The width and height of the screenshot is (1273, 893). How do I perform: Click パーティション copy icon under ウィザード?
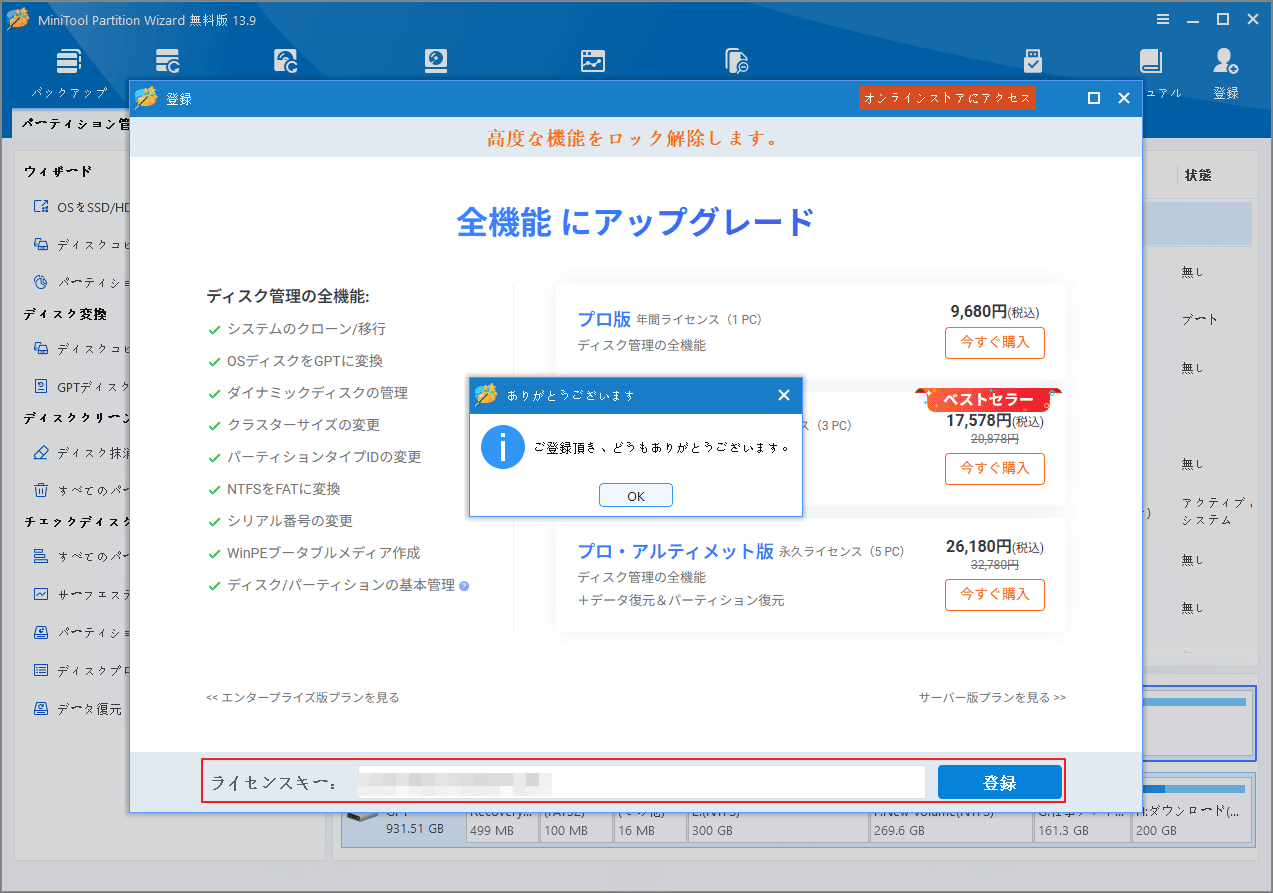coord(41,282)
